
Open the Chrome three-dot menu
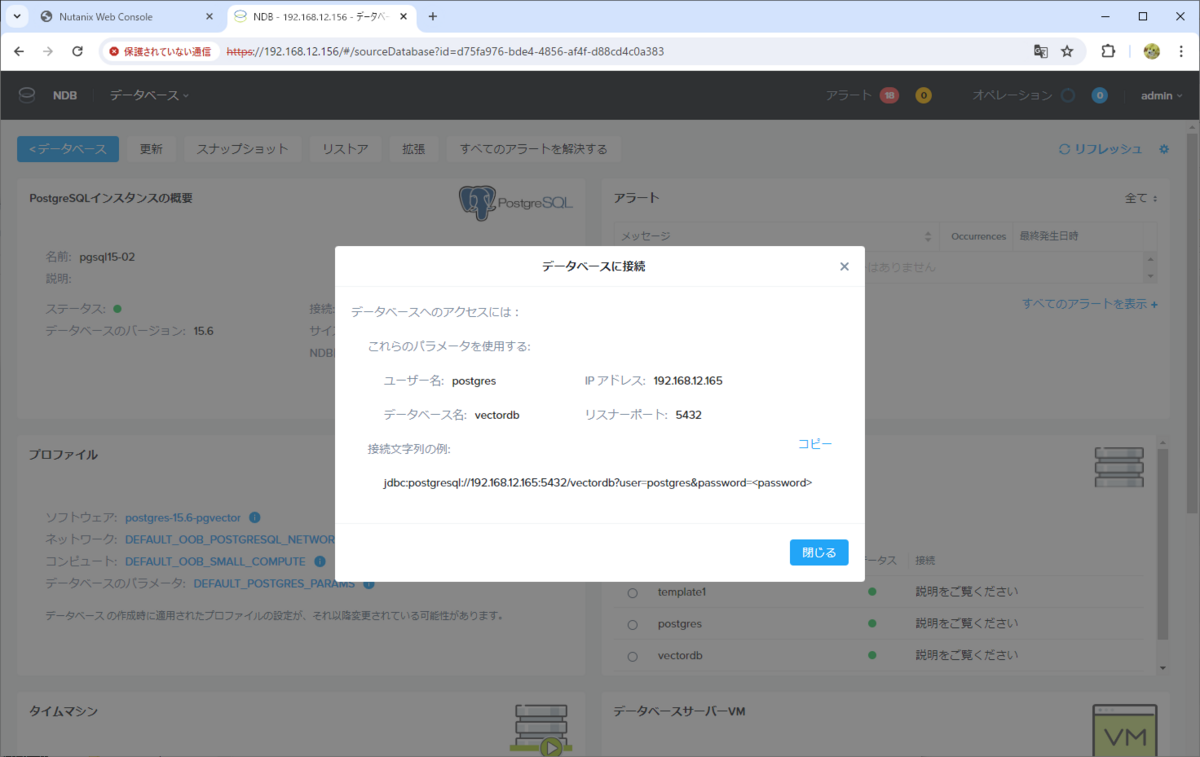point(1182,51)
